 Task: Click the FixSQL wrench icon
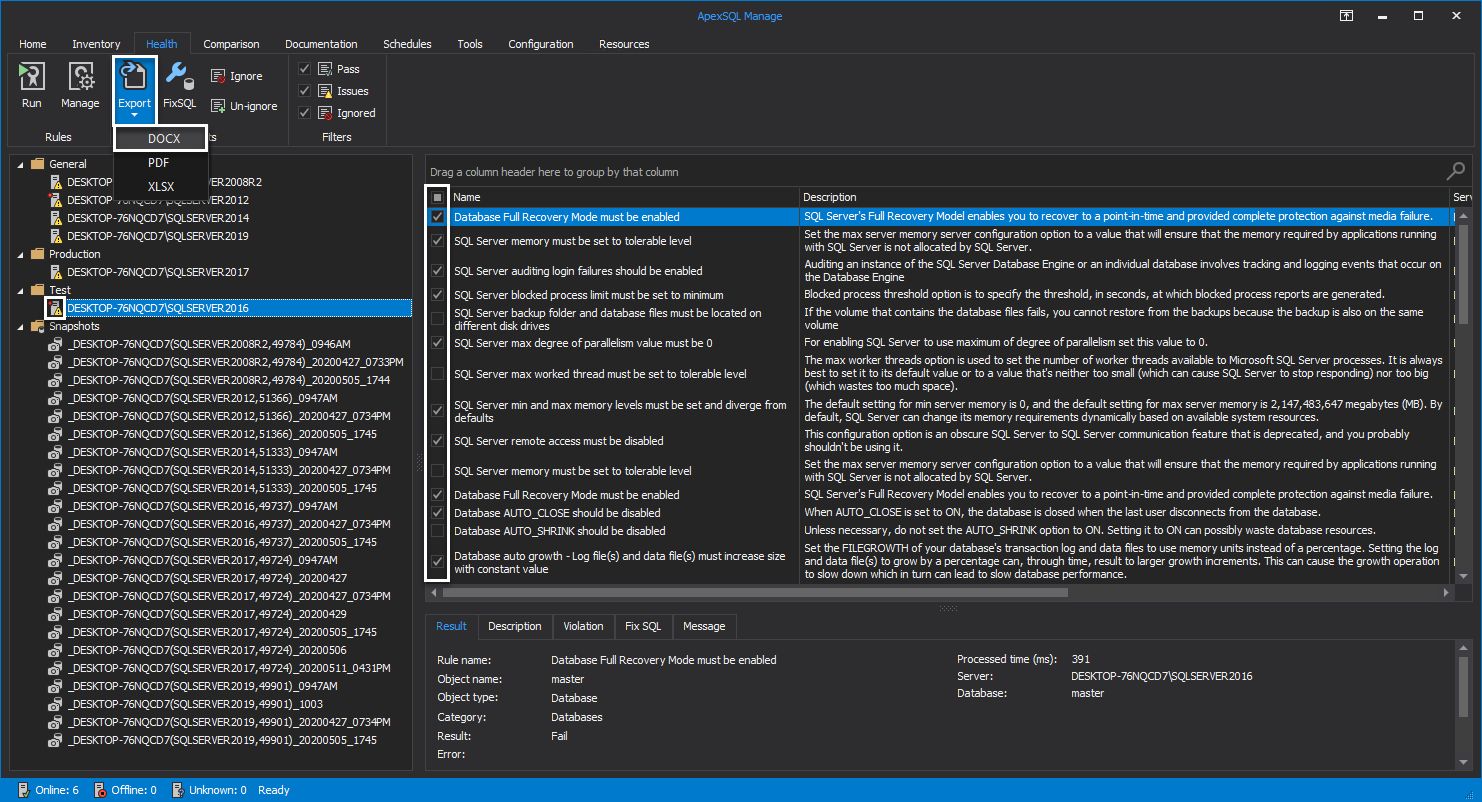click(179, 75)
